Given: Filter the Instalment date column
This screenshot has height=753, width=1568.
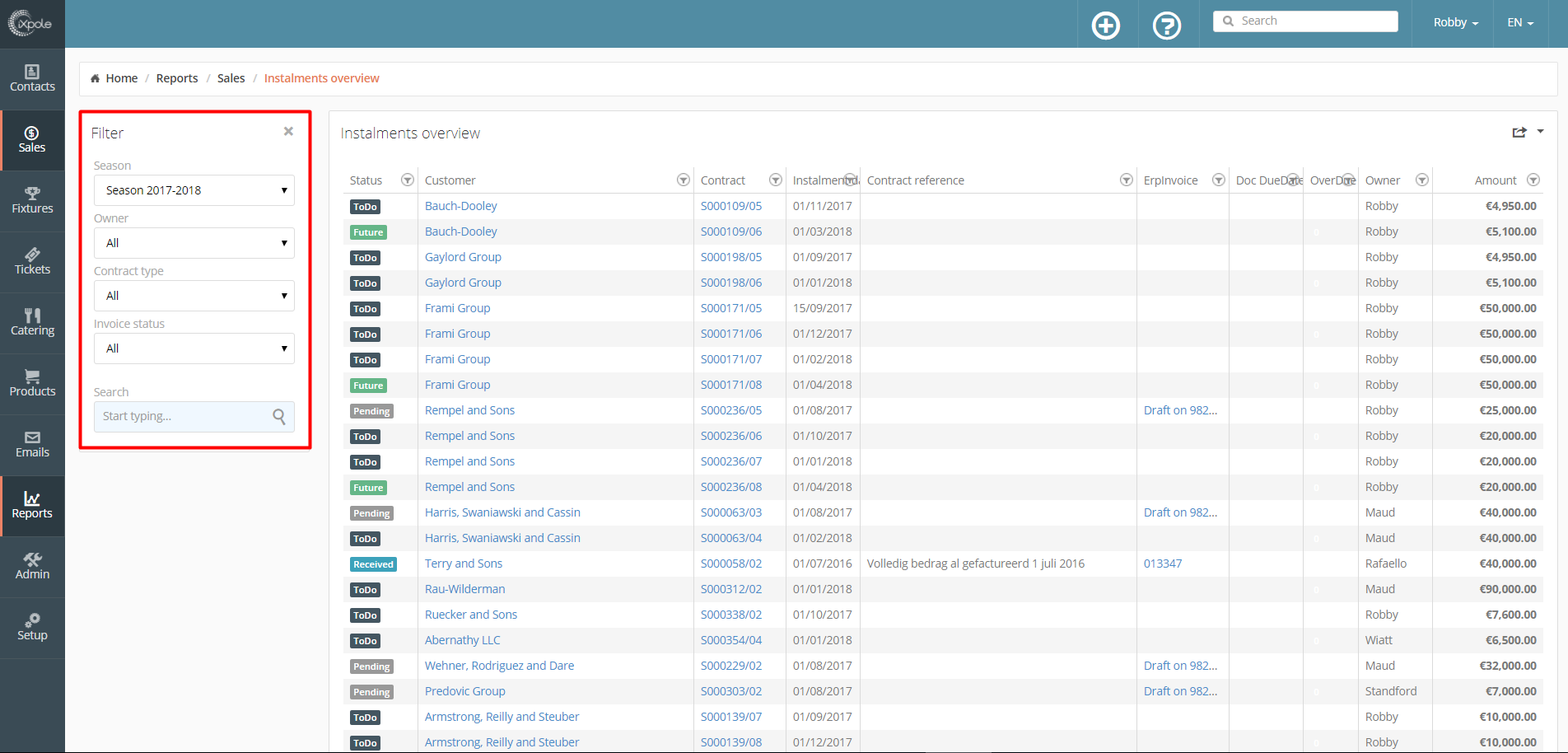Looking at the screenshot, I should click(850, 180).
